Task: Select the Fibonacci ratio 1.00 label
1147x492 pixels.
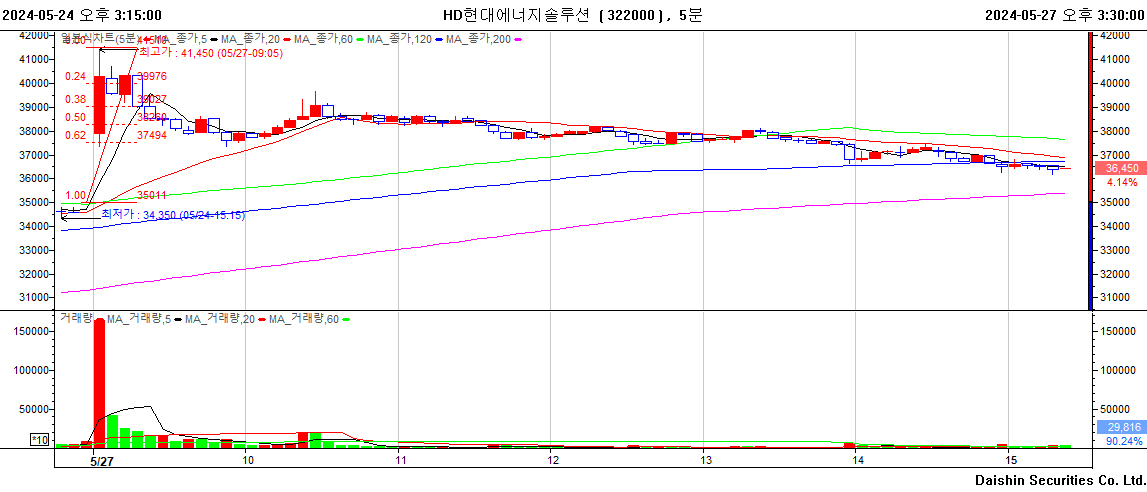Action: [x=75, y=195]
